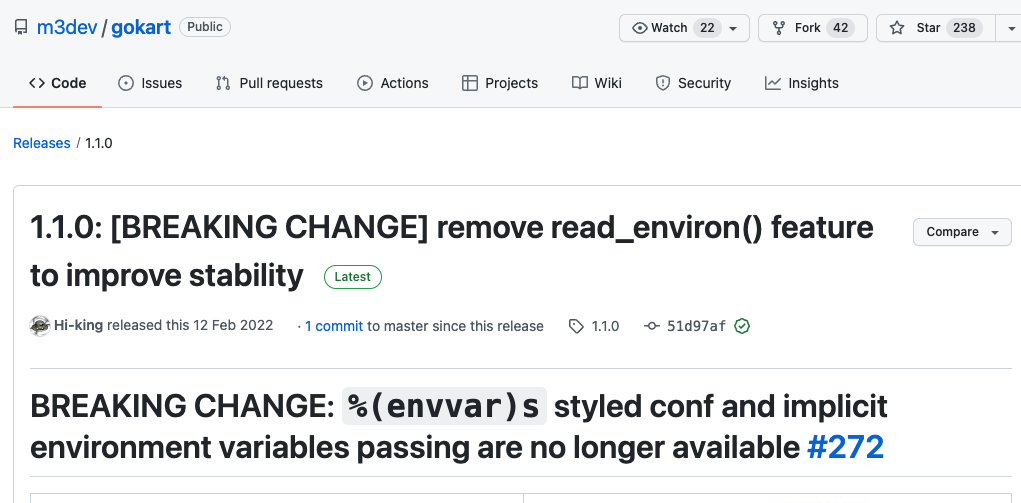1021x503 pixels.
Task: Switch to the Issues tab
Action: pyautogui.click(x=150, y=83)
